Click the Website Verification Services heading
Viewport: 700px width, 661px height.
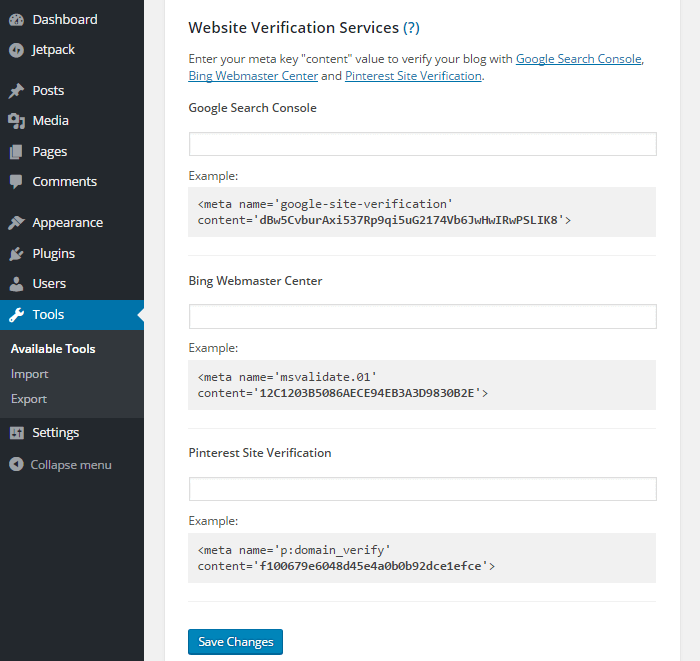(x=293, y=28)
